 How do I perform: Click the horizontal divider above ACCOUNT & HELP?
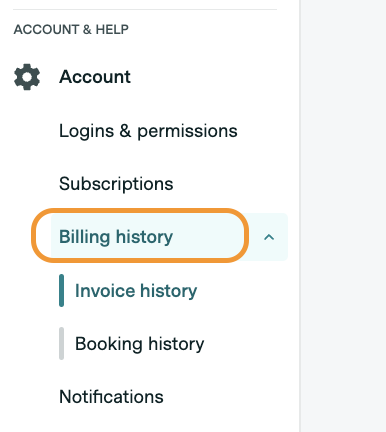145,9
